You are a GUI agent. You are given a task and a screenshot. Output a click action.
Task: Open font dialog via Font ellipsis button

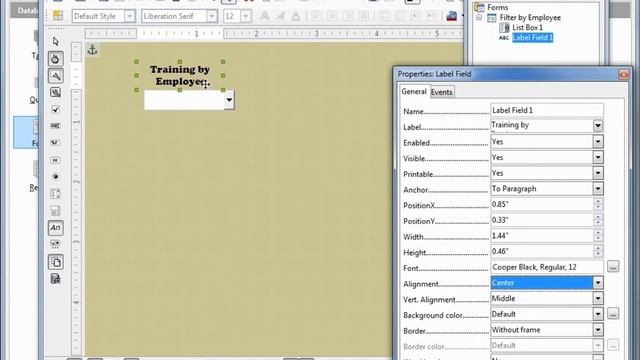613,267
